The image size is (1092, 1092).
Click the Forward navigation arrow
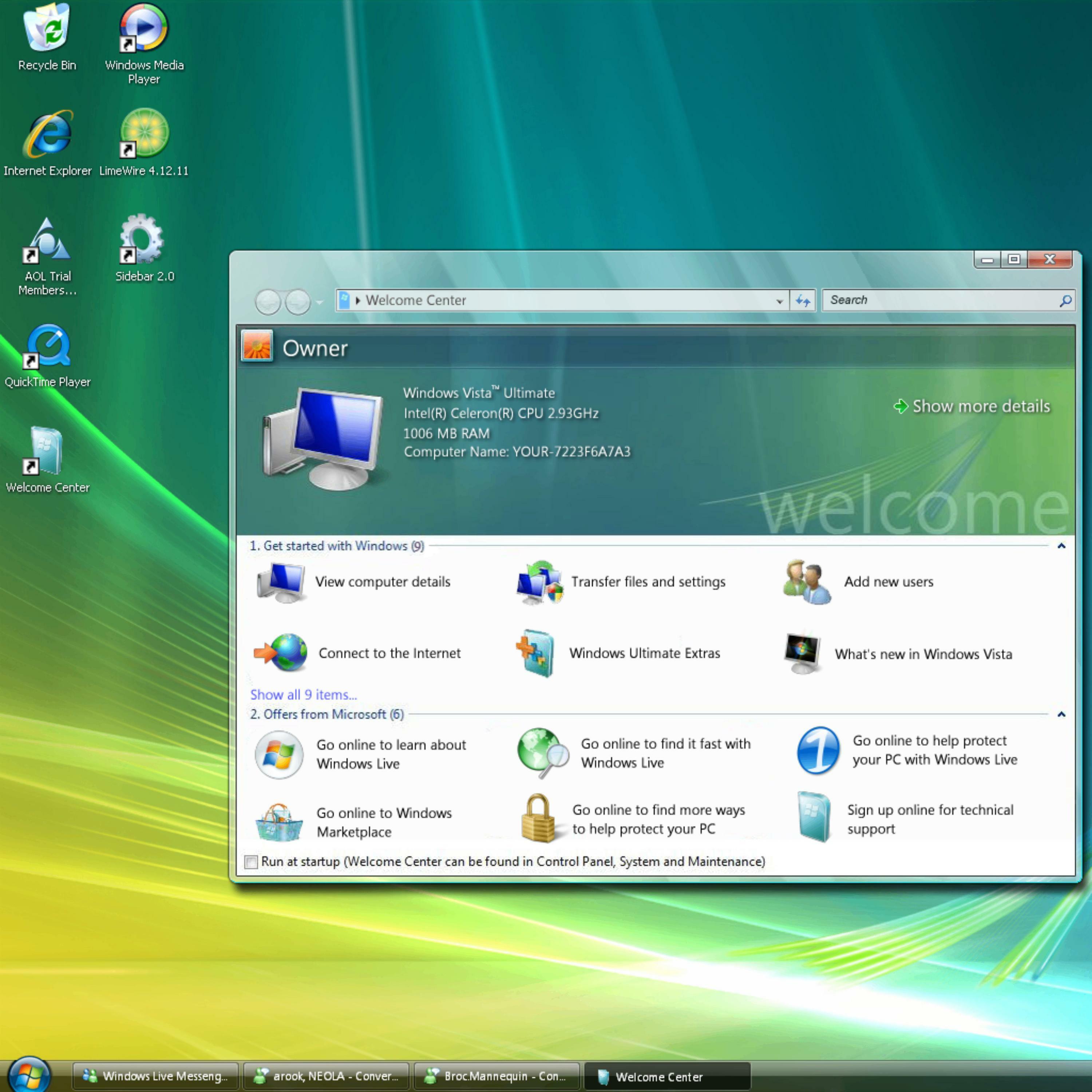pyautogui.click(x=298, y=301)
